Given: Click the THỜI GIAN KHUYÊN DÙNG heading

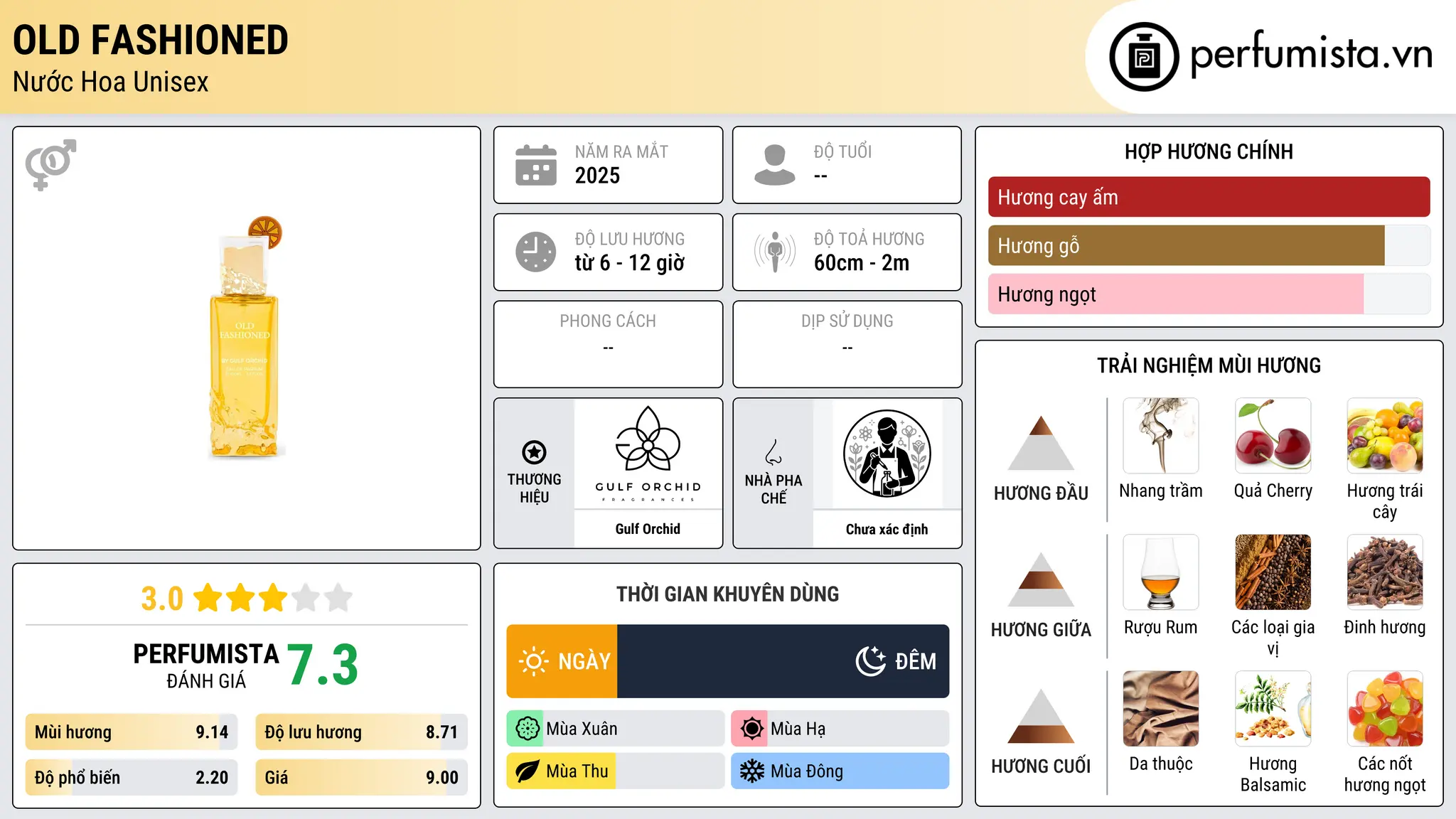Looking at the screenshot, I should [727, 594].
